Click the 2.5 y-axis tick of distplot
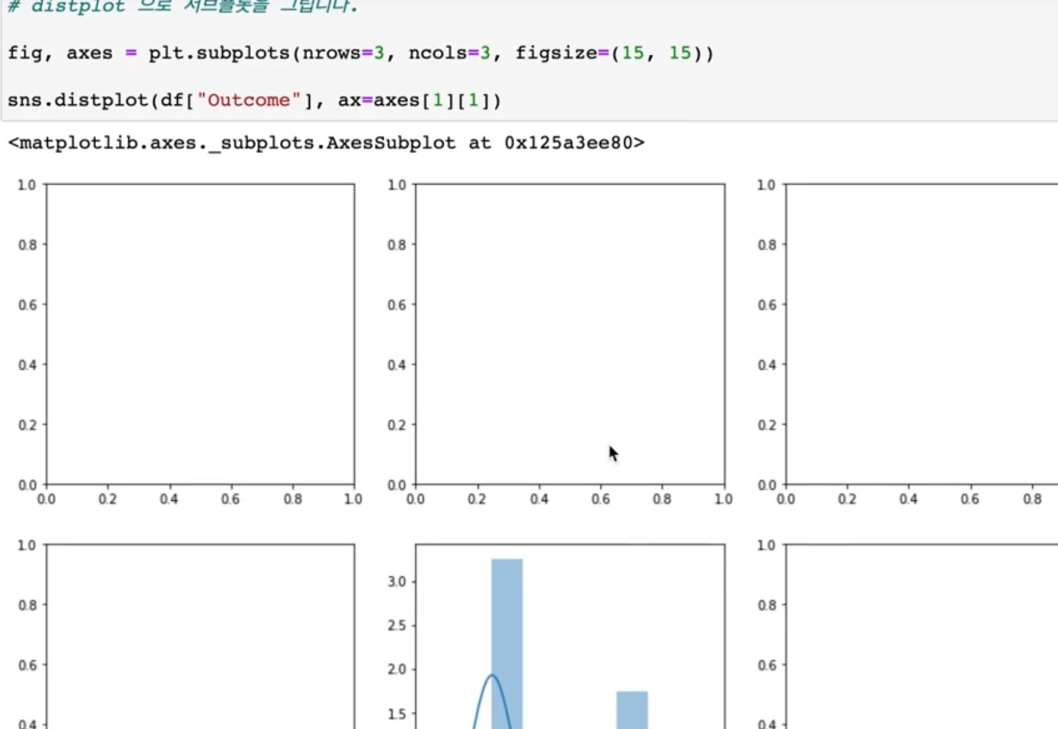The height and width of the screenshot is (729, 1058). [x=397, y=626]
